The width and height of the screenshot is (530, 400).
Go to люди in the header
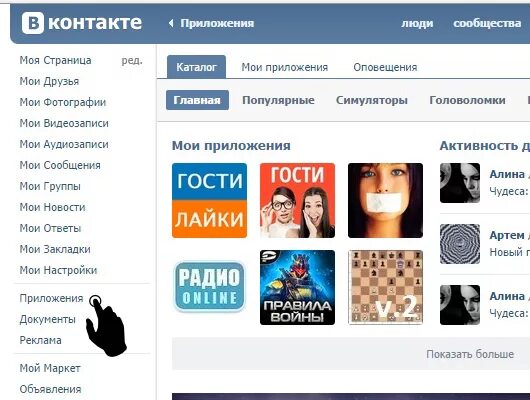tap(417, 23)
